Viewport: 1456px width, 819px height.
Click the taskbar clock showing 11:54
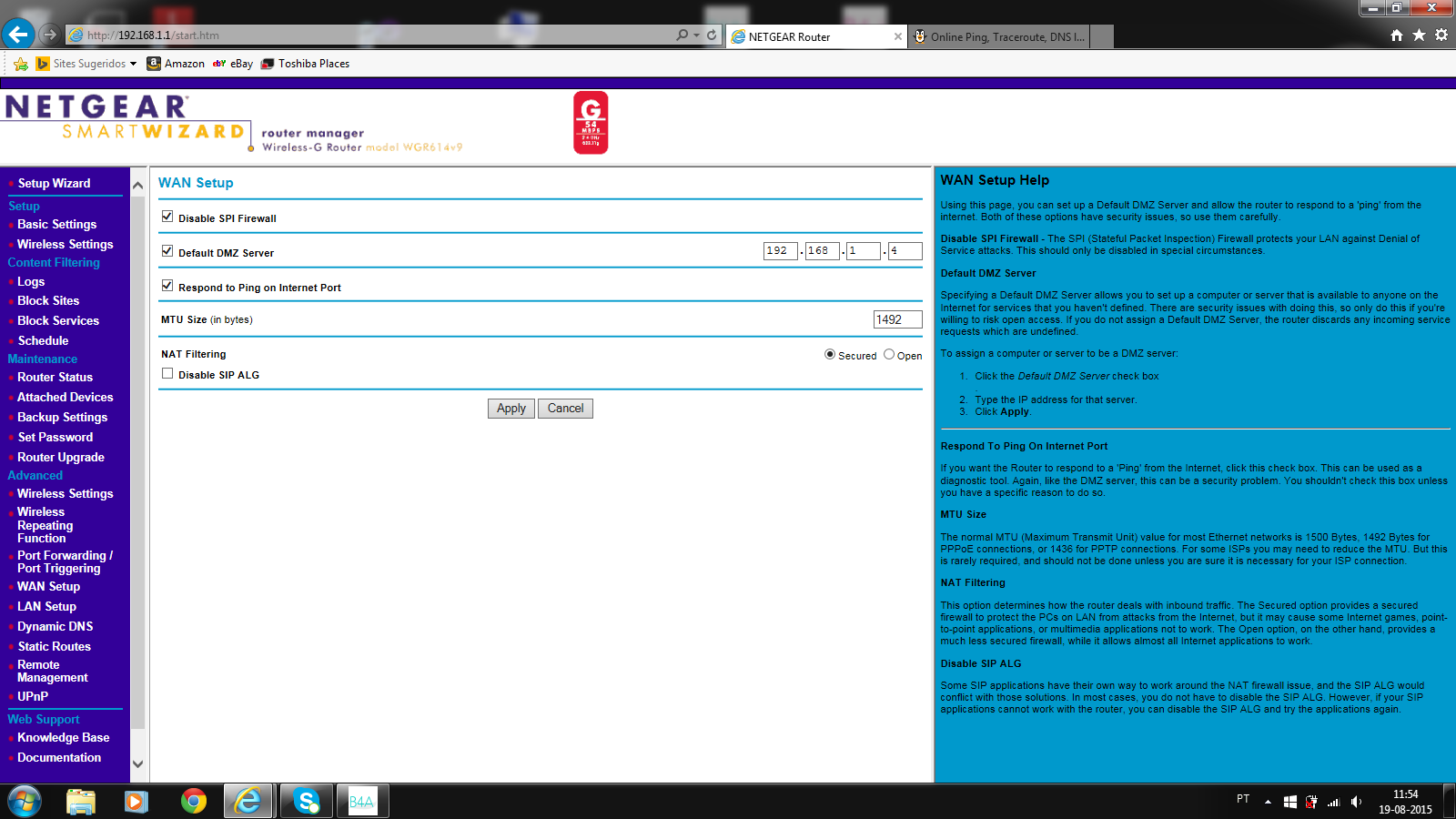pyautogui.click(x=1405, y=802)
